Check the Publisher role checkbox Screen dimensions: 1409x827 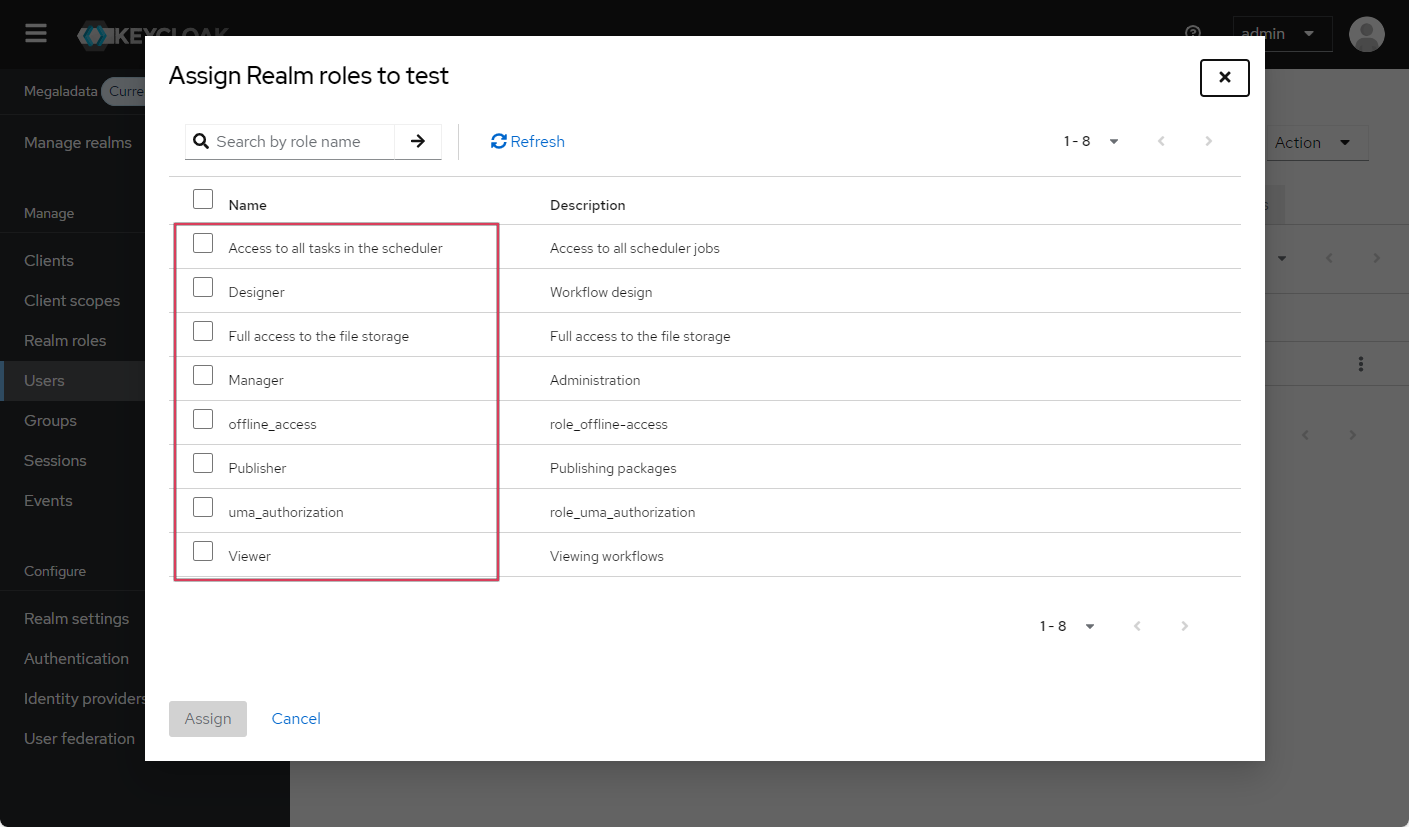coord(203,463)
